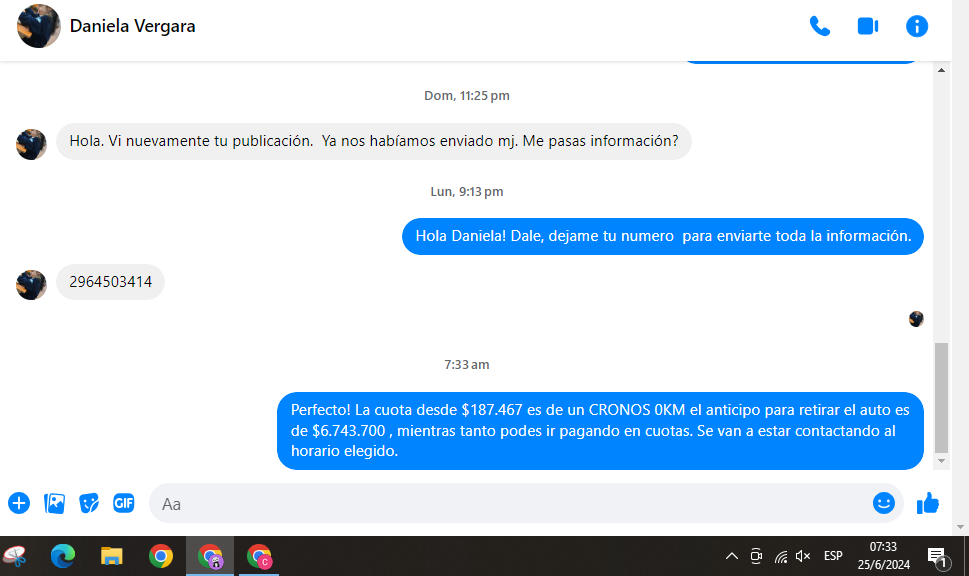Open conversation information panel

(x=917, y=27)
